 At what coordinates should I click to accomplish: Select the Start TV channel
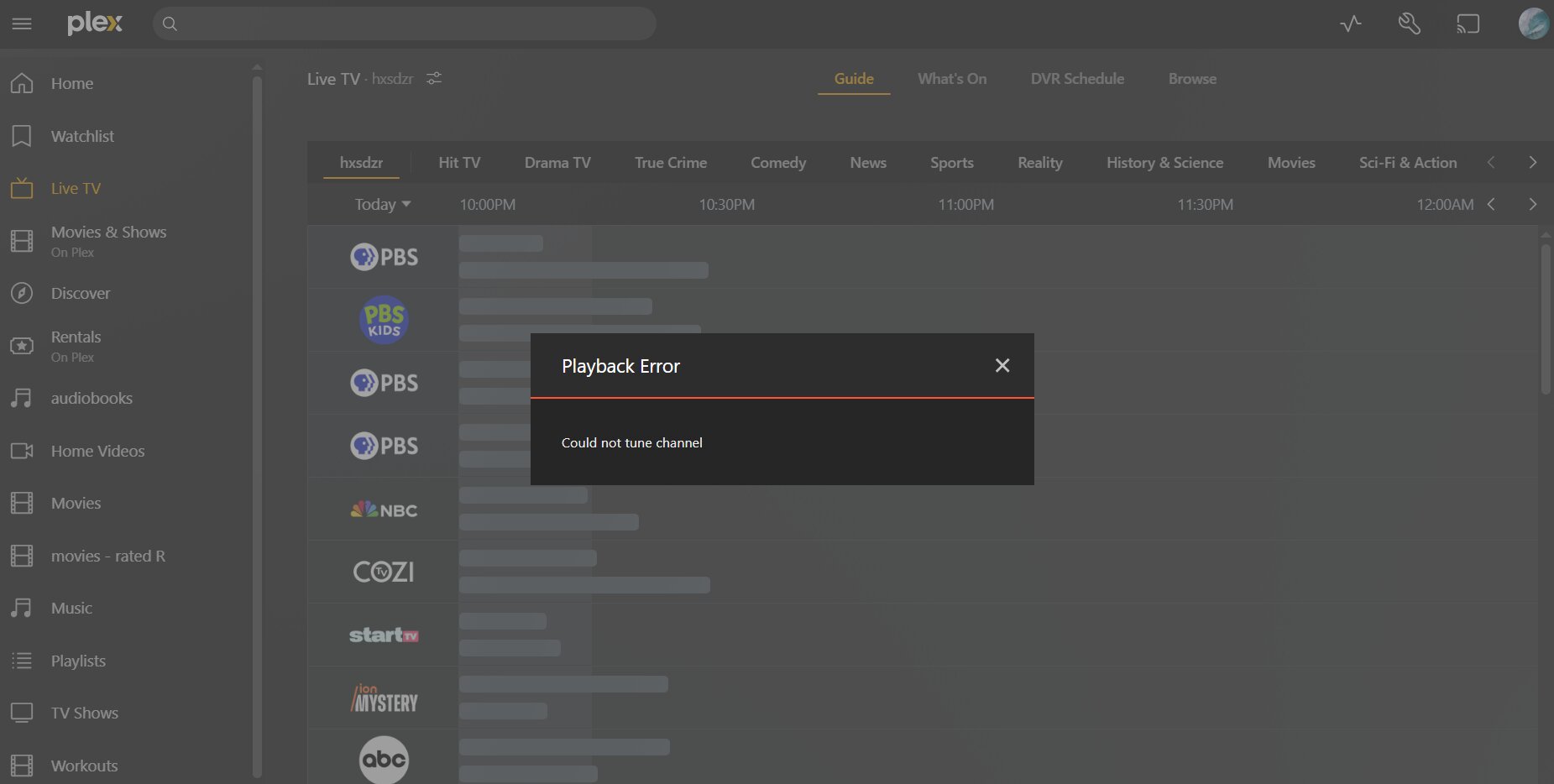point(384,635)
